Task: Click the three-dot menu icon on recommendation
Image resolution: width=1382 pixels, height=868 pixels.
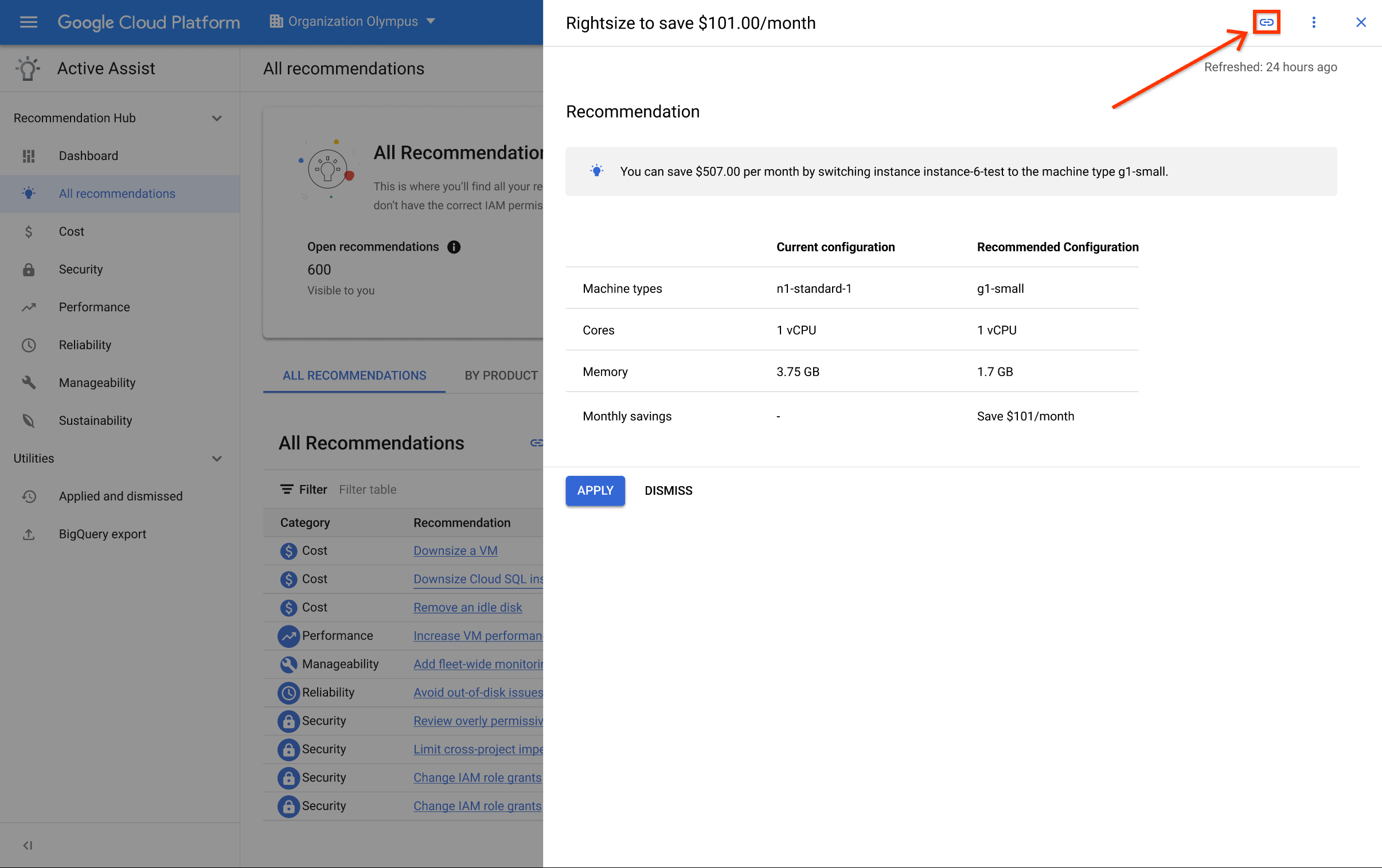Action: pos(1313,22)
